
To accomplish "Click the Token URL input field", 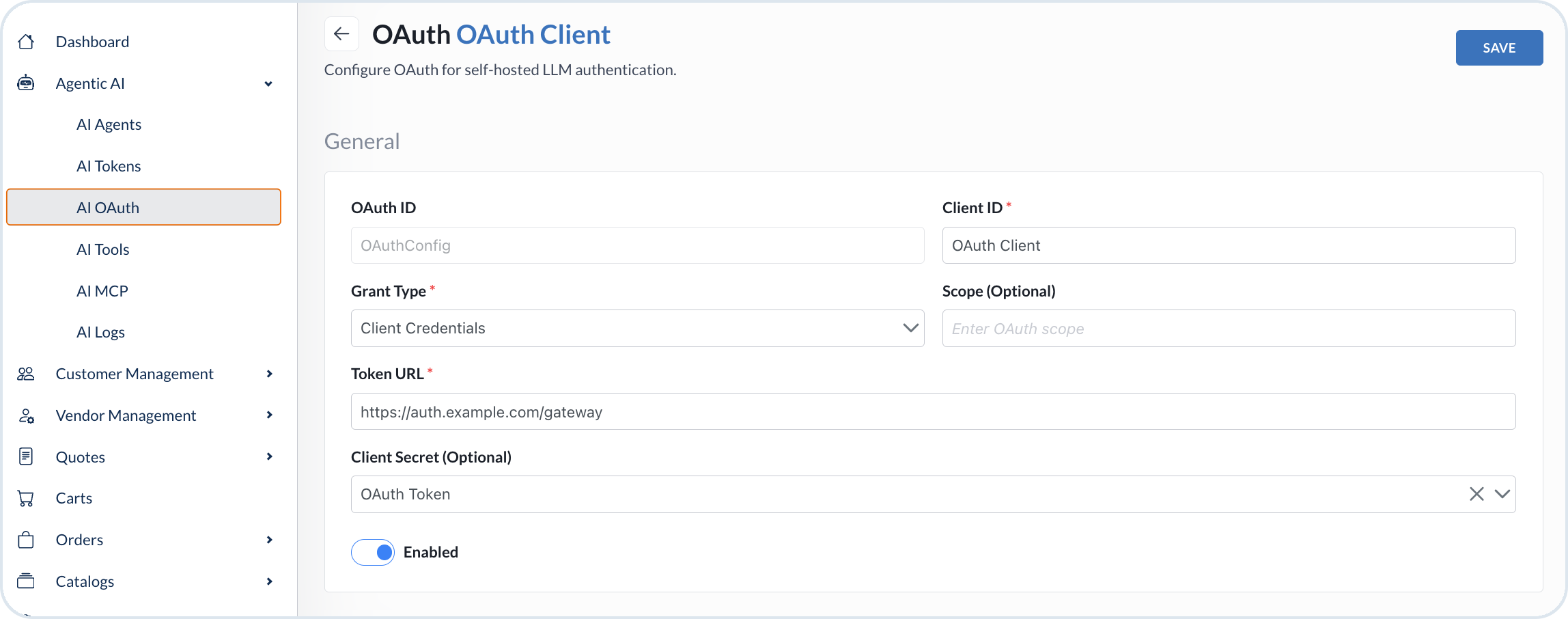I will tap(933, 411).
